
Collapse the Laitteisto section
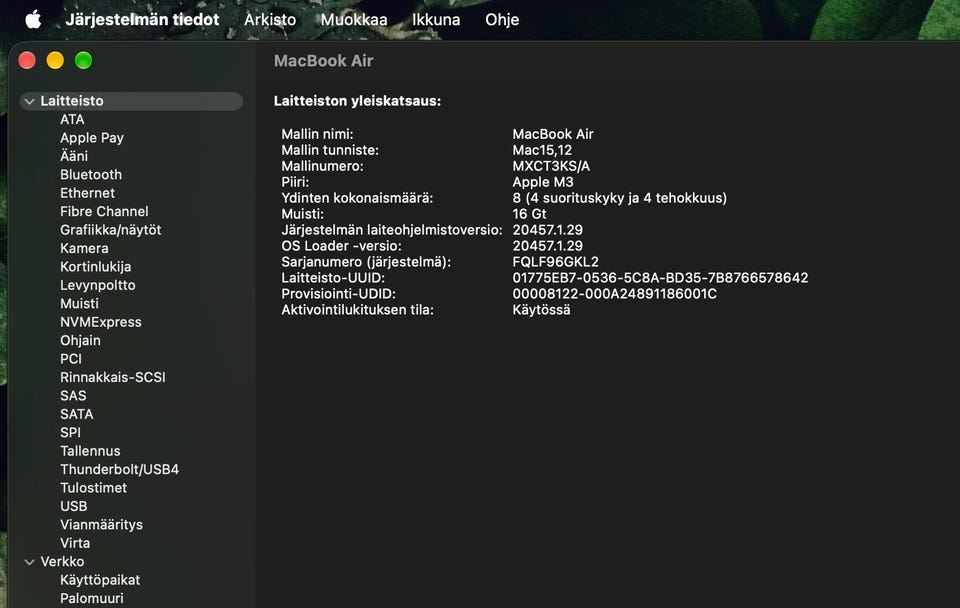[29, 101]
